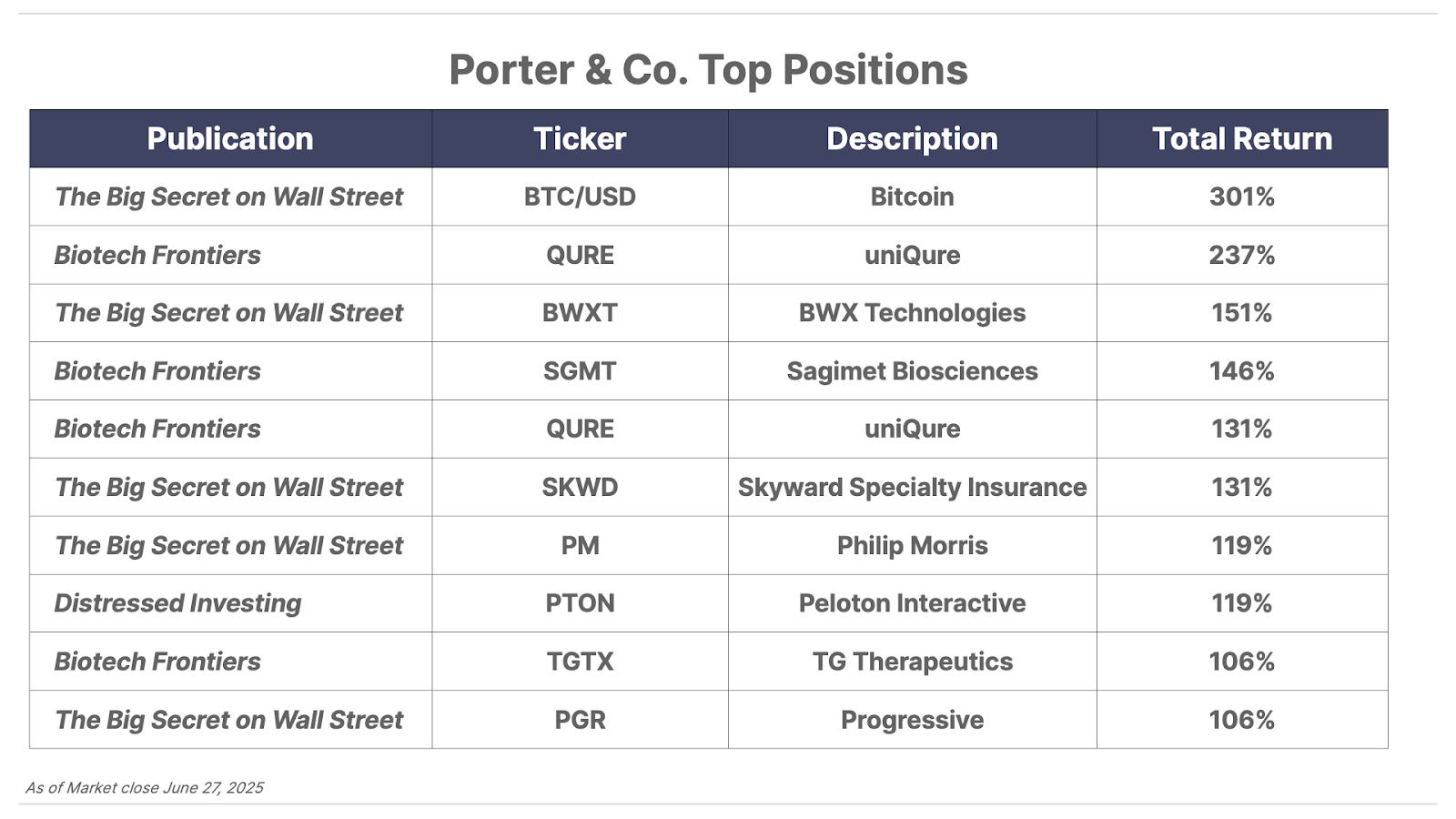This screenshot has height=819, width=1456.
Task: Select the PTON ticker cell
Action: pyautogui.click(x=580, y=603)
